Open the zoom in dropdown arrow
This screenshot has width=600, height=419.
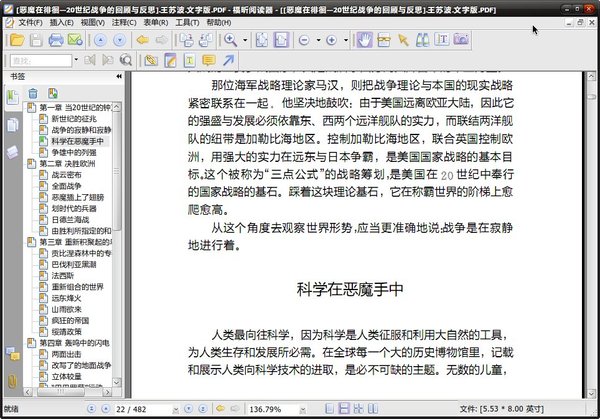346,40
